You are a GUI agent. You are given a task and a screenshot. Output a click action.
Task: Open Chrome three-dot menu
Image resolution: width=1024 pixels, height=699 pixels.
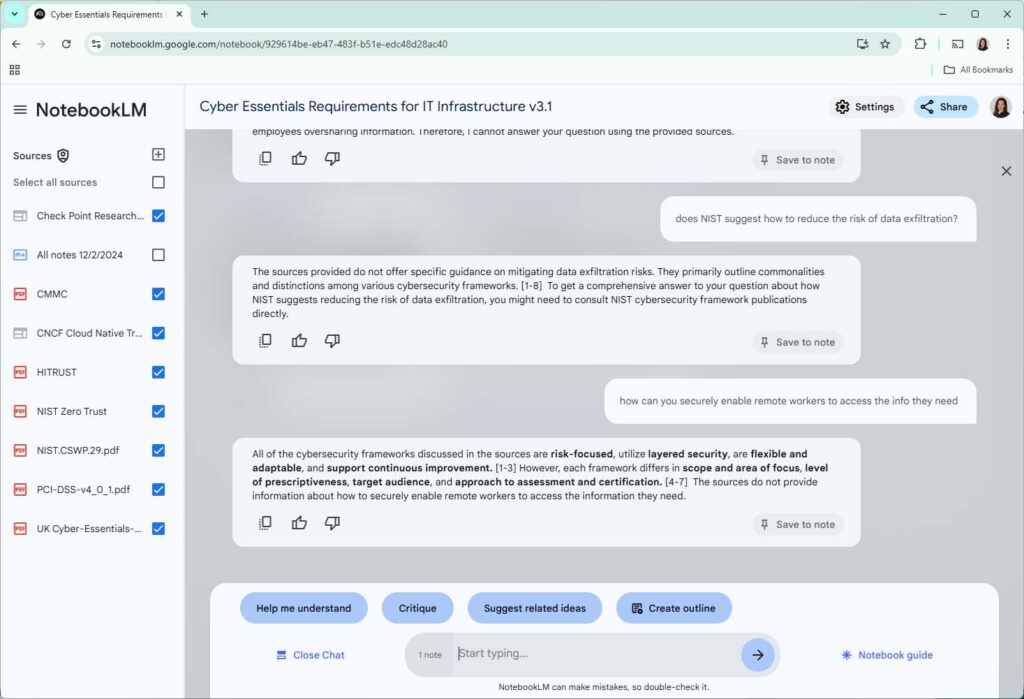point(1008,44)
